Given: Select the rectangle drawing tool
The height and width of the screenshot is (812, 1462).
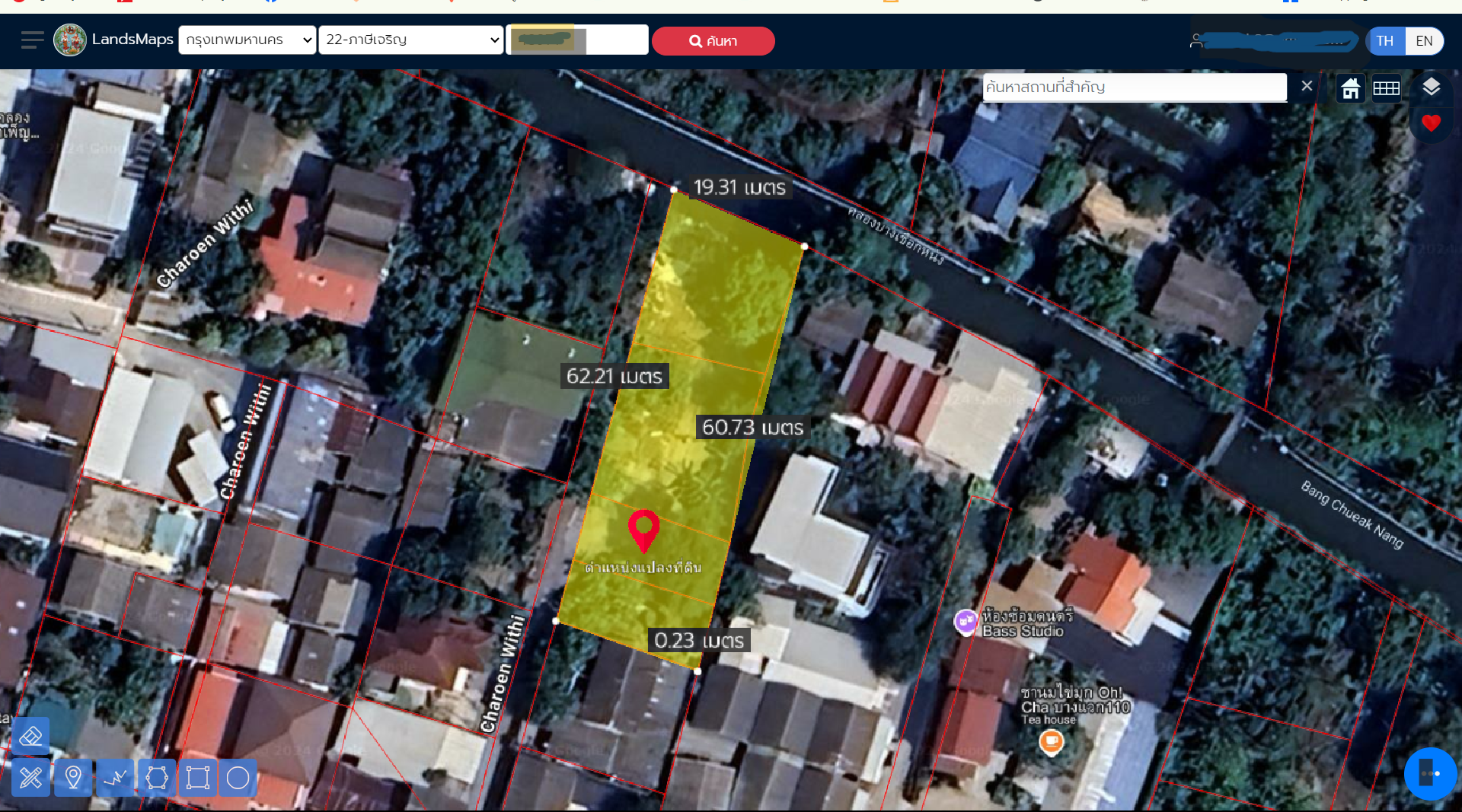Looking at the screenshot, I should click(197, 778).
